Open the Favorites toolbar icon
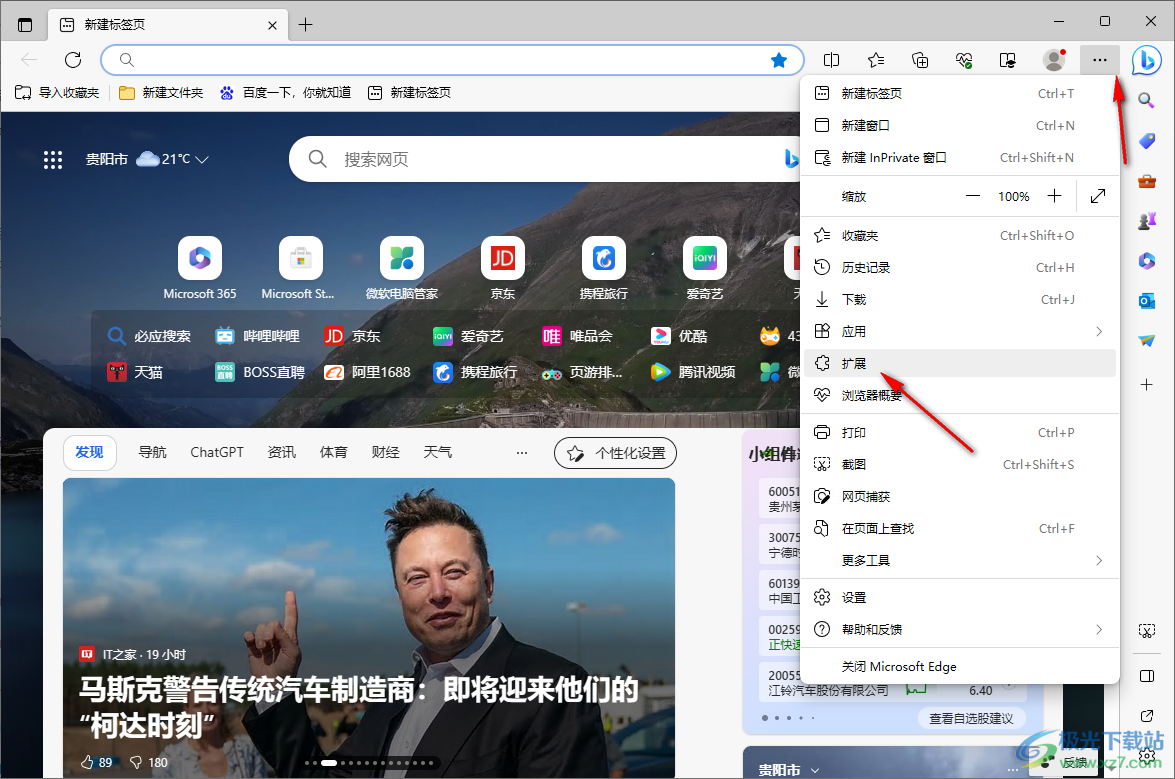The image size is (1175, 779). (x=875, y=60)
